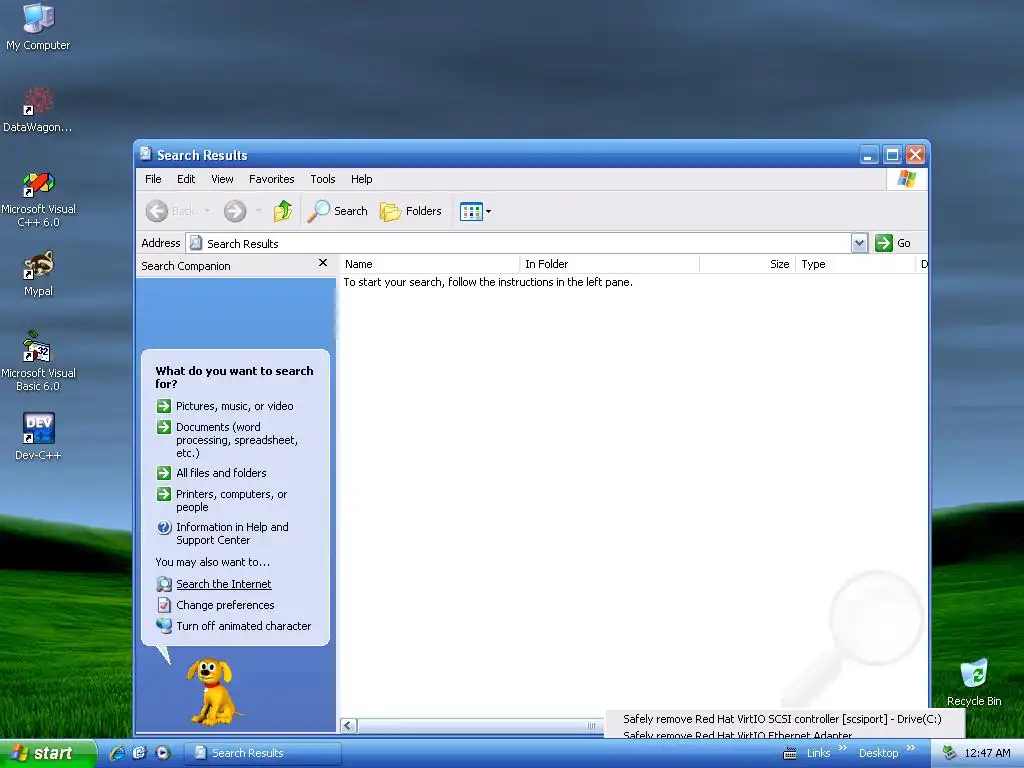Click the Forward navigation arrow

235,211
